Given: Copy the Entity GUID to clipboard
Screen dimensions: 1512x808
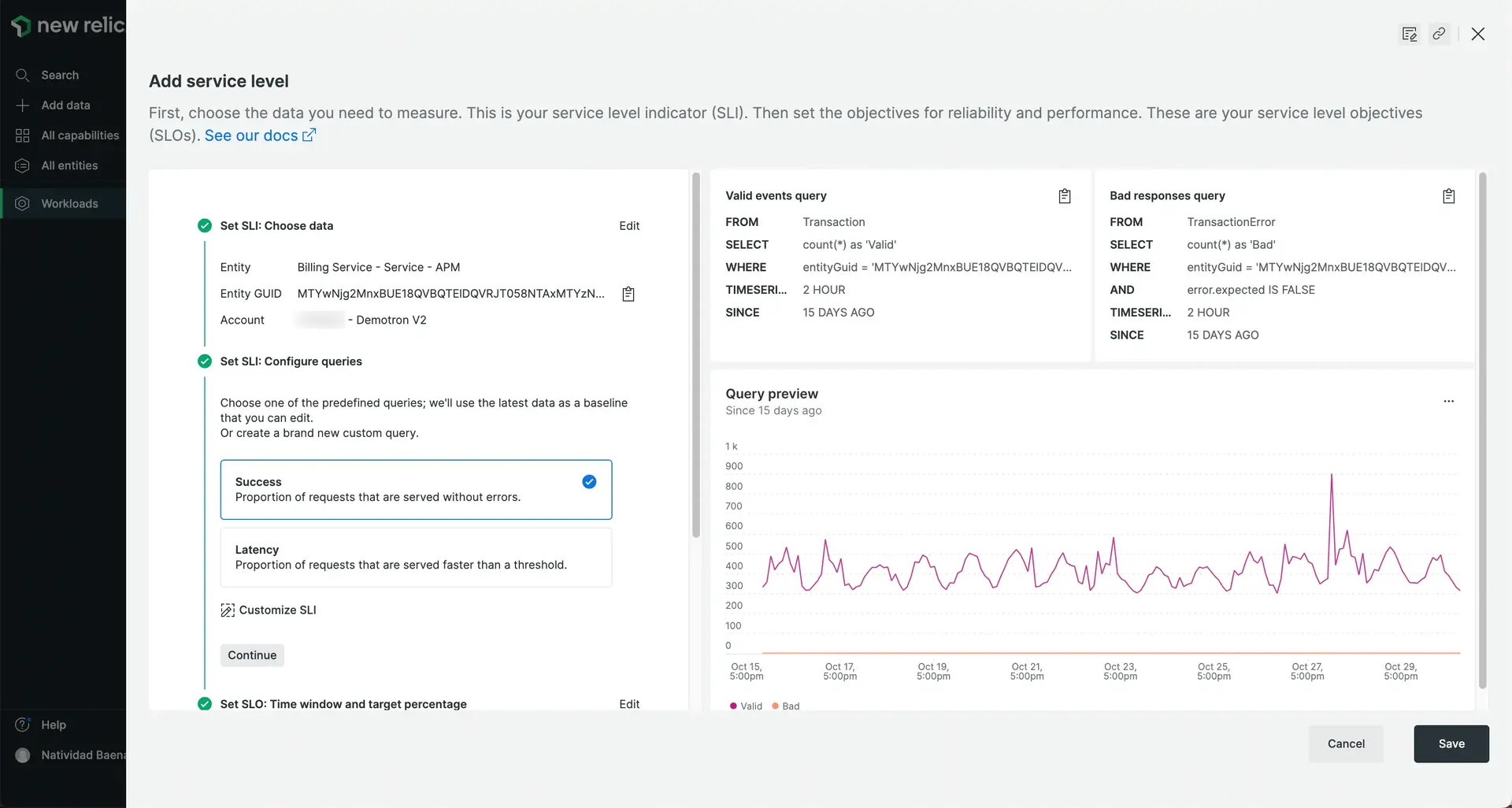Looking at the screenshot, I should 628,294.
